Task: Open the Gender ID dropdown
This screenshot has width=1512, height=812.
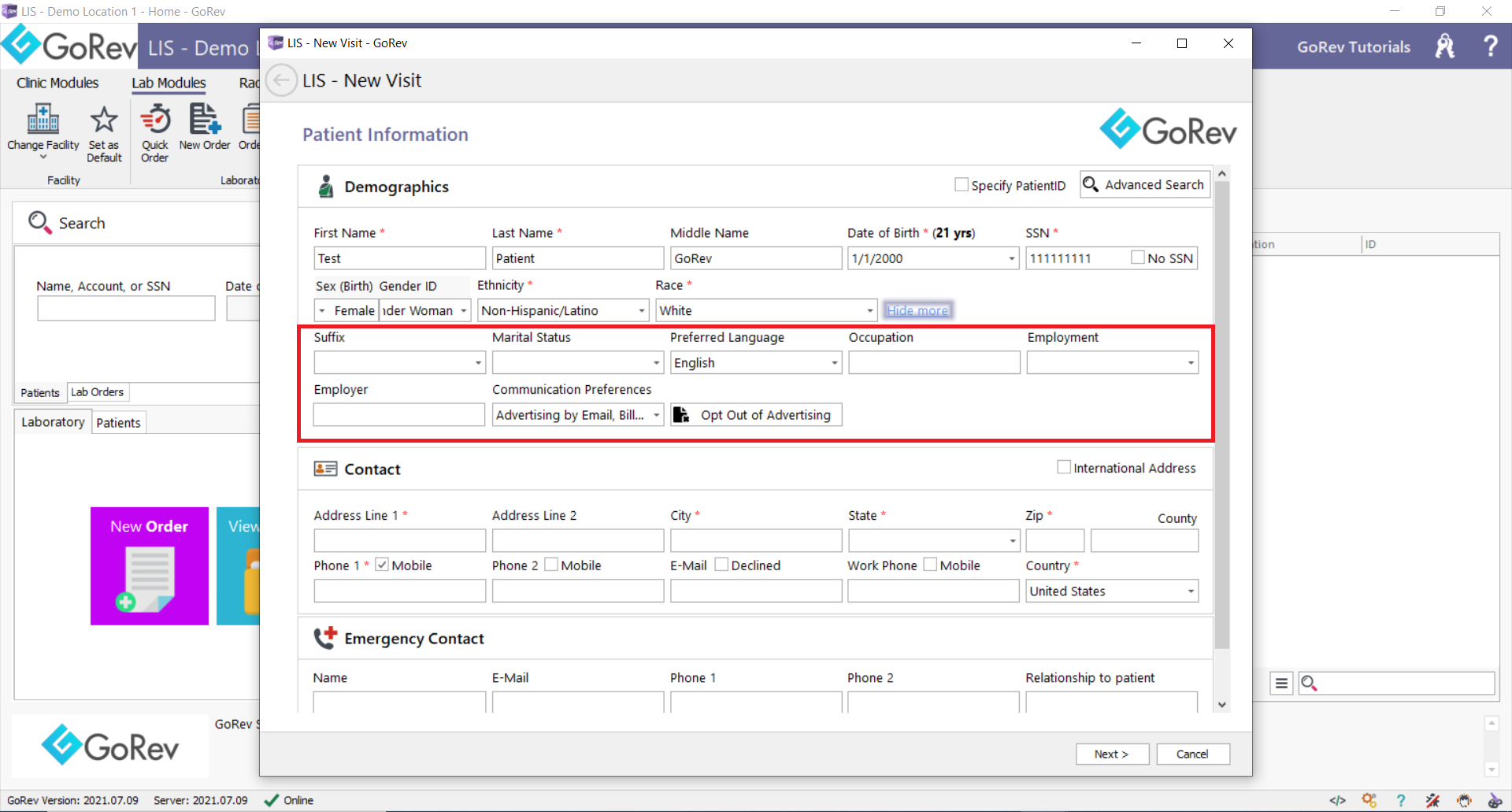Action: 464,310
